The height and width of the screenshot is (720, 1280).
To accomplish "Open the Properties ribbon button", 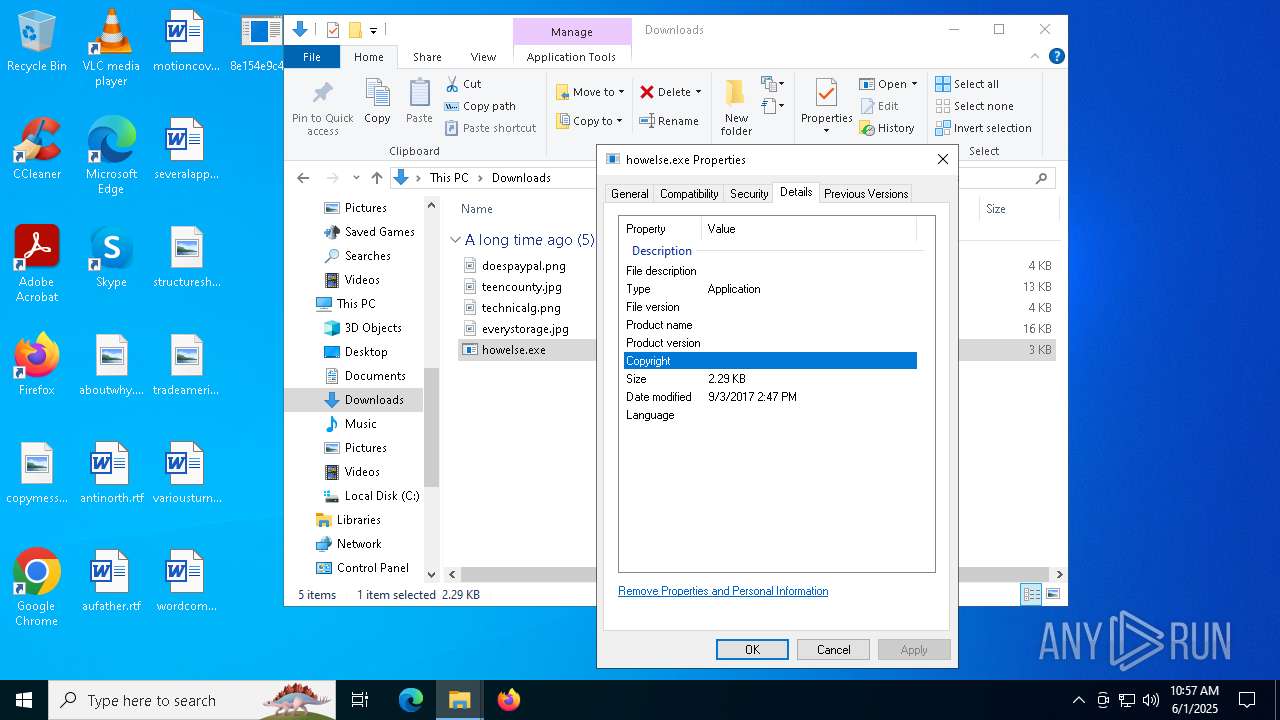I will [x=826, y=107].
